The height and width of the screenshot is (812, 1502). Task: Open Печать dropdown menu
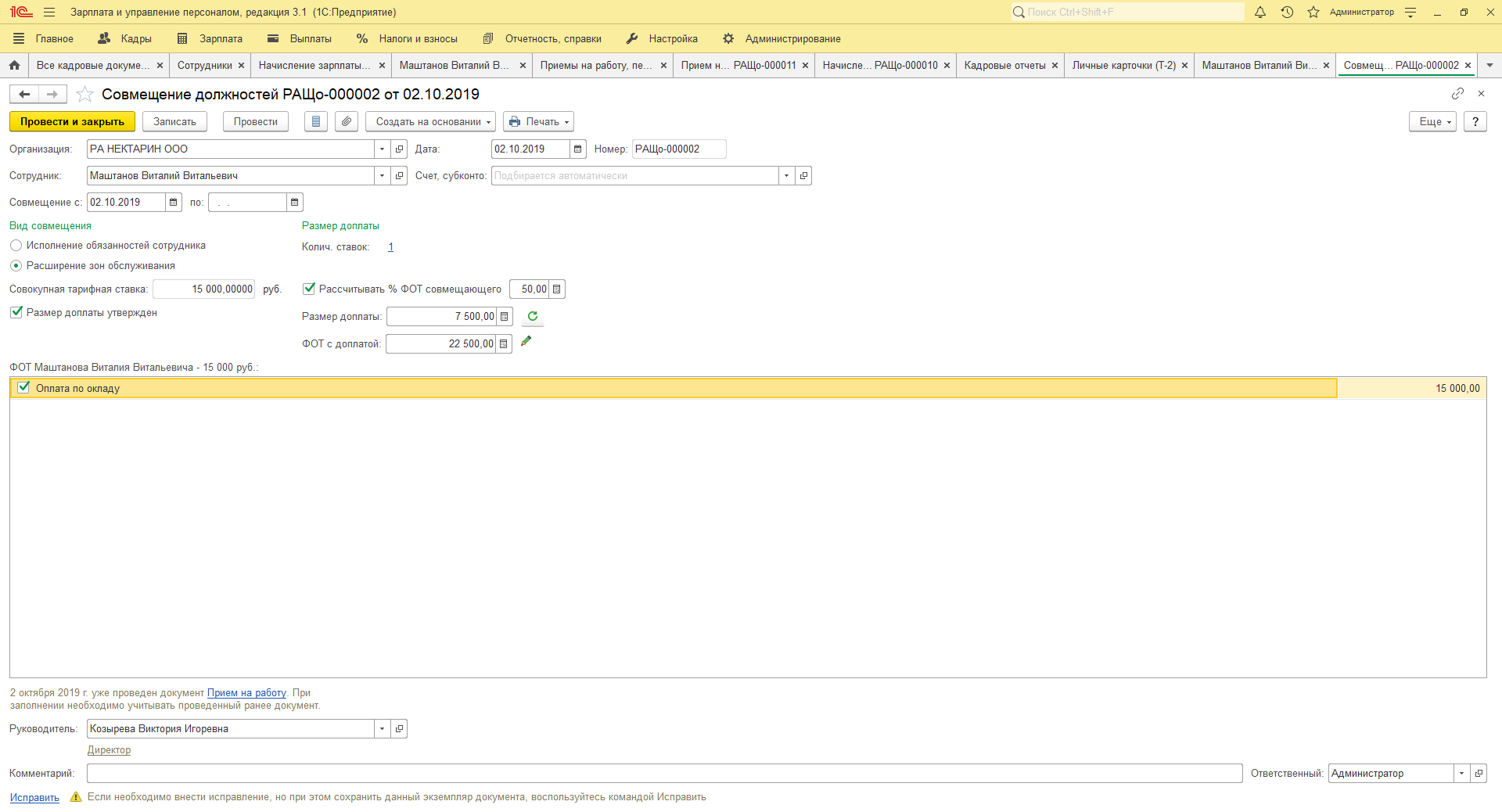(x=538, y=121)
